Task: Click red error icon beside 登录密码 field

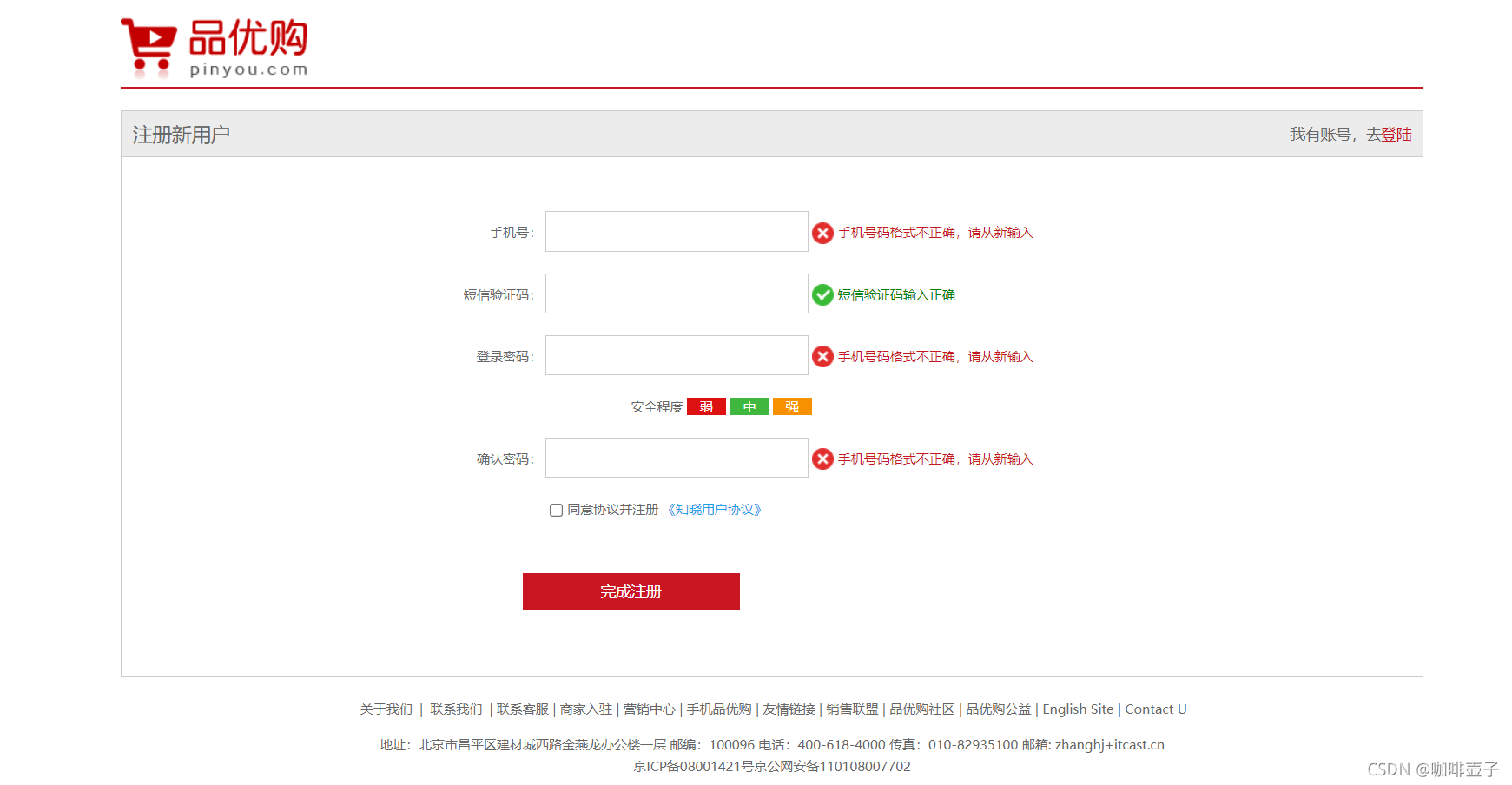Action: (822, 356)
